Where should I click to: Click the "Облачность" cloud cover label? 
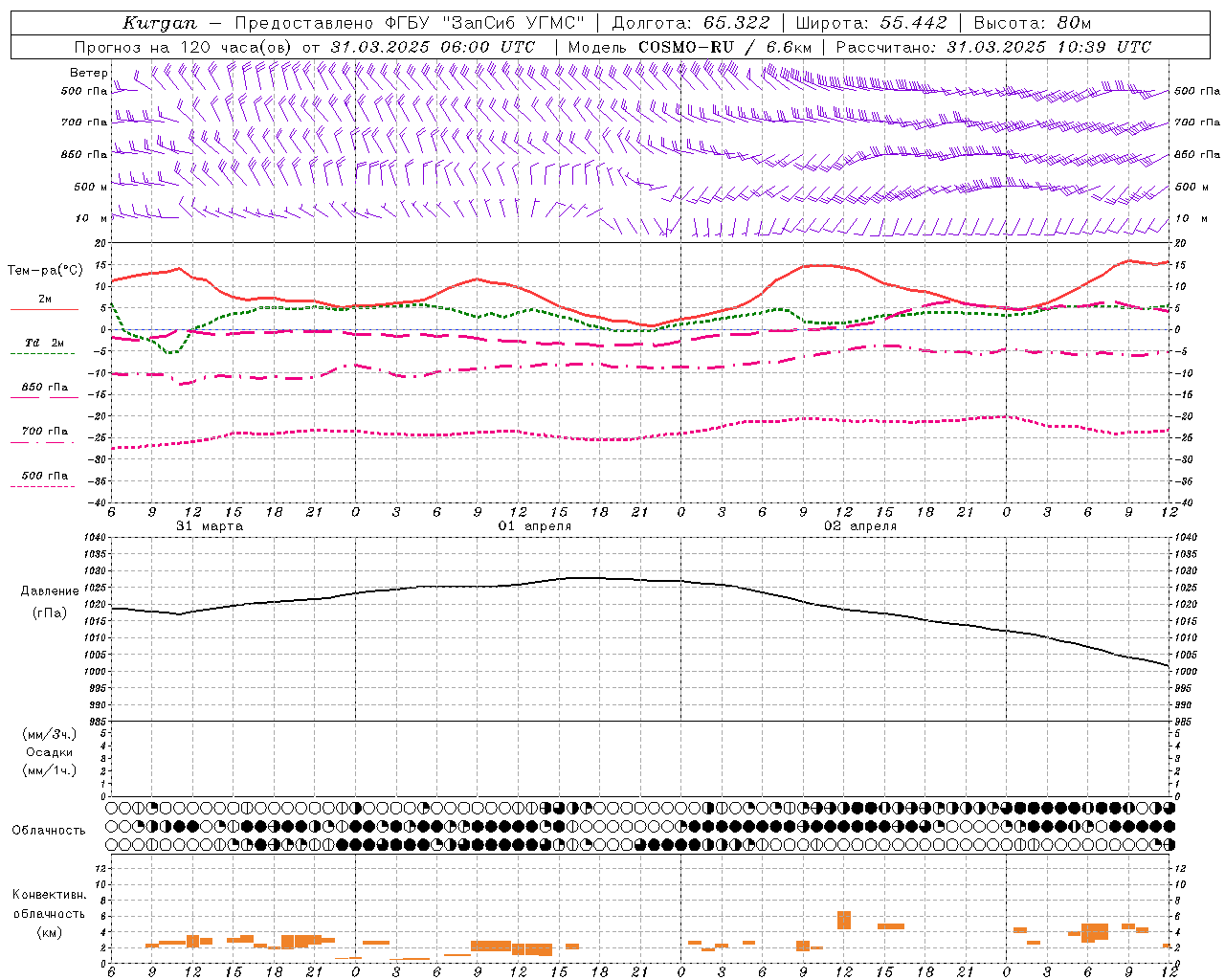pyautogui.click(x=49, y=831)
